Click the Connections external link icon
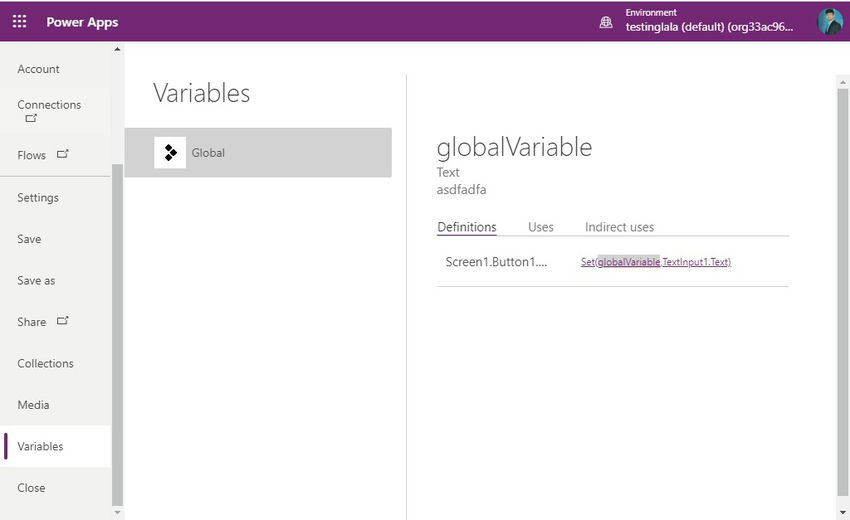850x520 pixels. (x=31, y=118)
